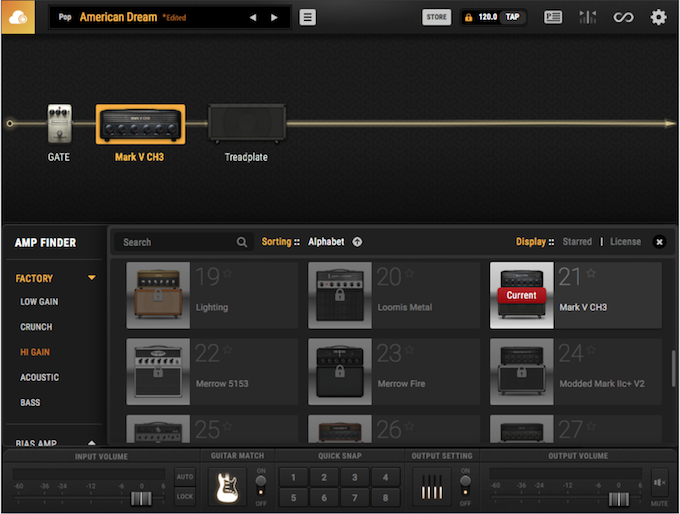The width and height of the screenshot is (680, 514).
Task: Click the TAP tempo button
Action: coord(512,17)
